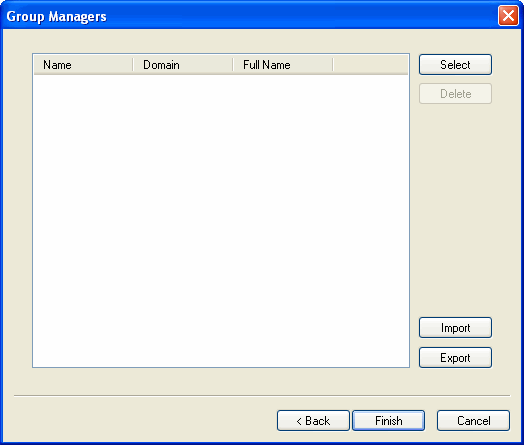Click the grayed-out Delete button
Image resolution: width=524 pixels, height=445 pixels.
coord(455,94)
